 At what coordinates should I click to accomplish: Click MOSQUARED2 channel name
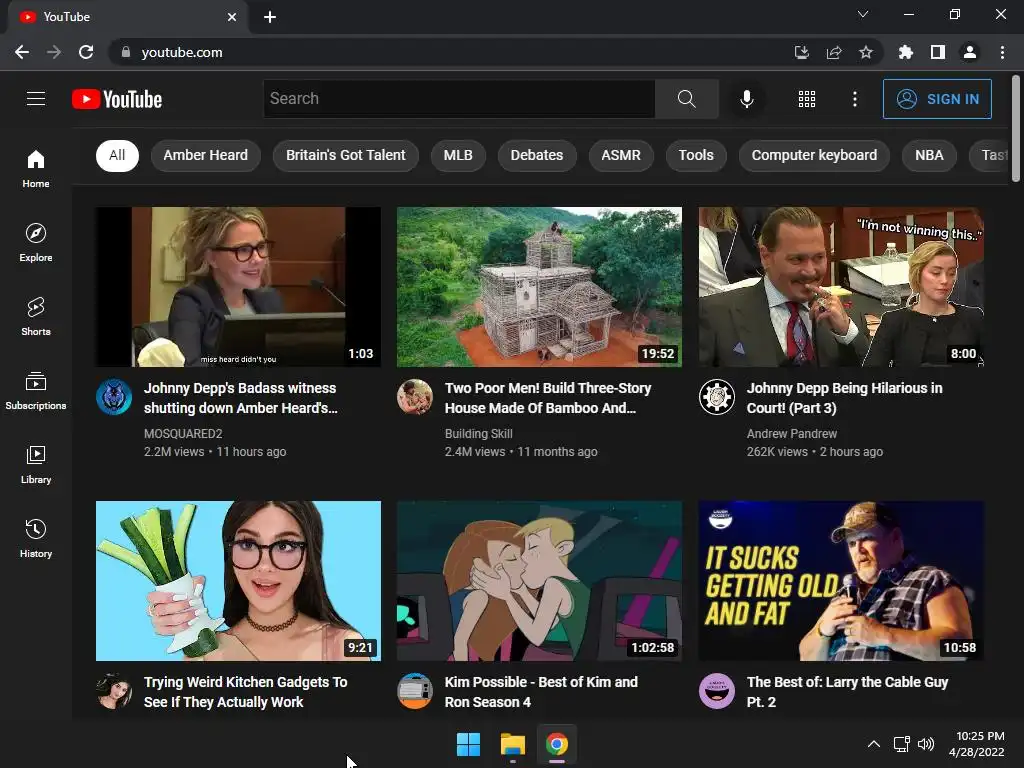pyautogui.click(x=183, y=434)
